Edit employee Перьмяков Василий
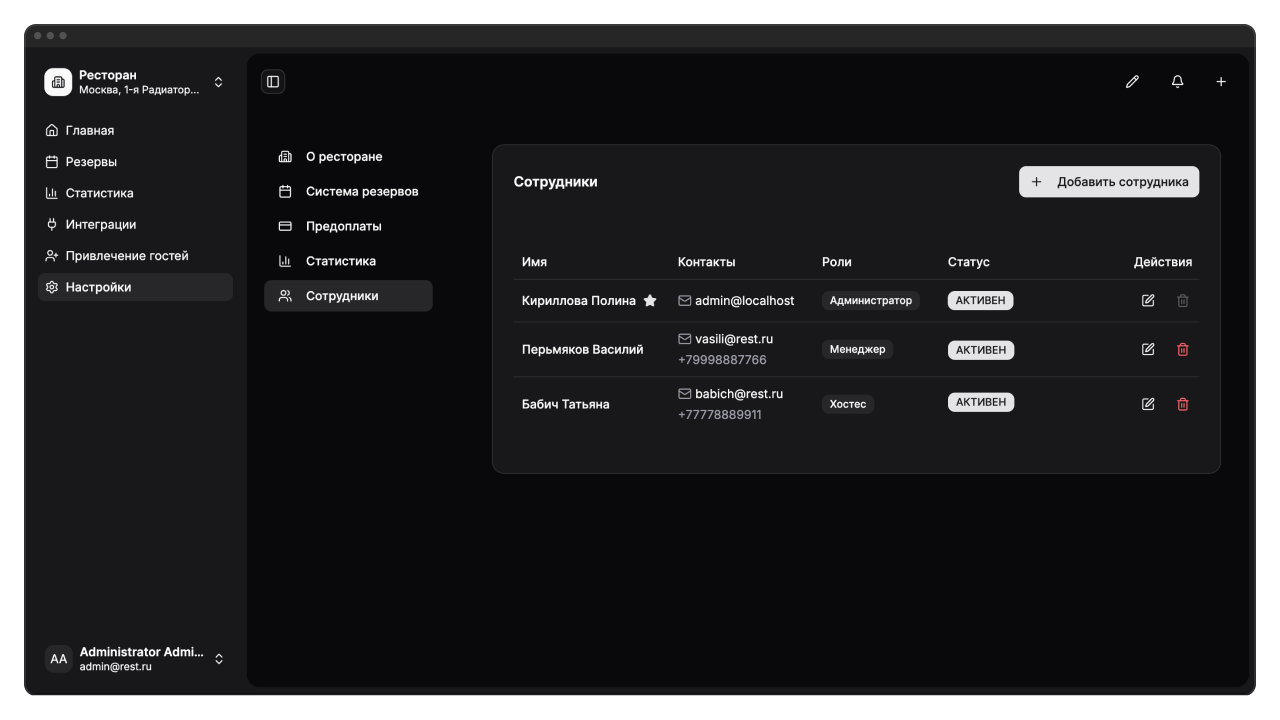This screenshot has width=1280, height=720. point(1148,349)
